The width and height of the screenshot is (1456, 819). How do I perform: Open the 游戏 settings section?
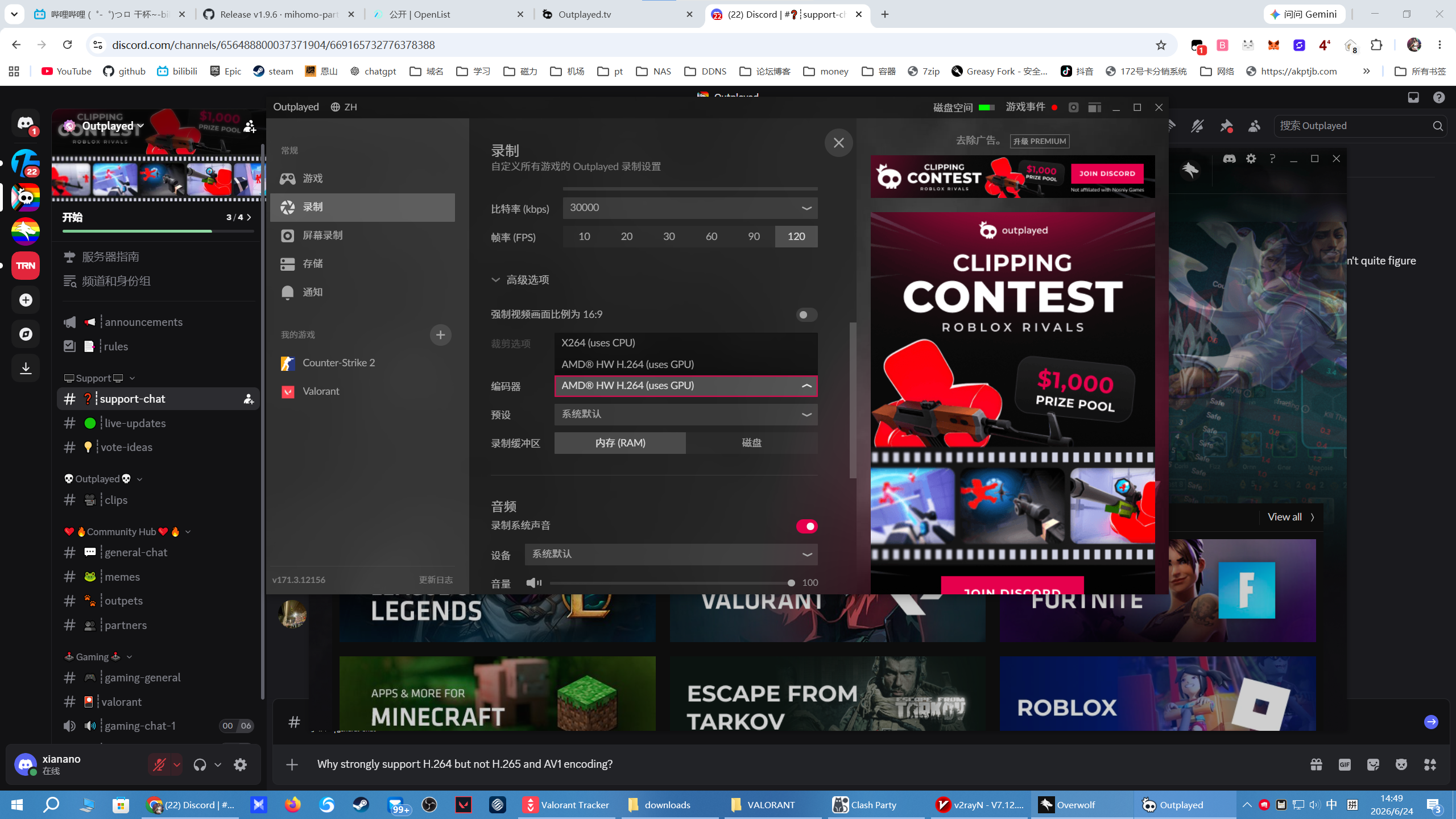(362, 179)
